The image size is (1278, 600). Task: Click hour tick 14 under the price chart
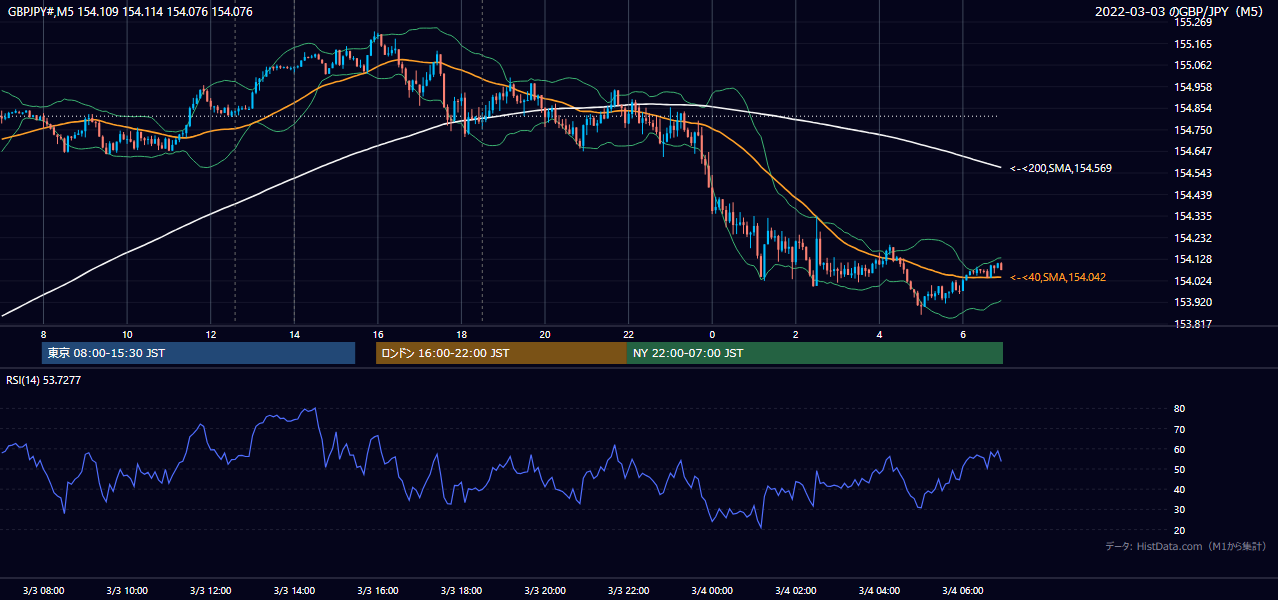point(294,333)
